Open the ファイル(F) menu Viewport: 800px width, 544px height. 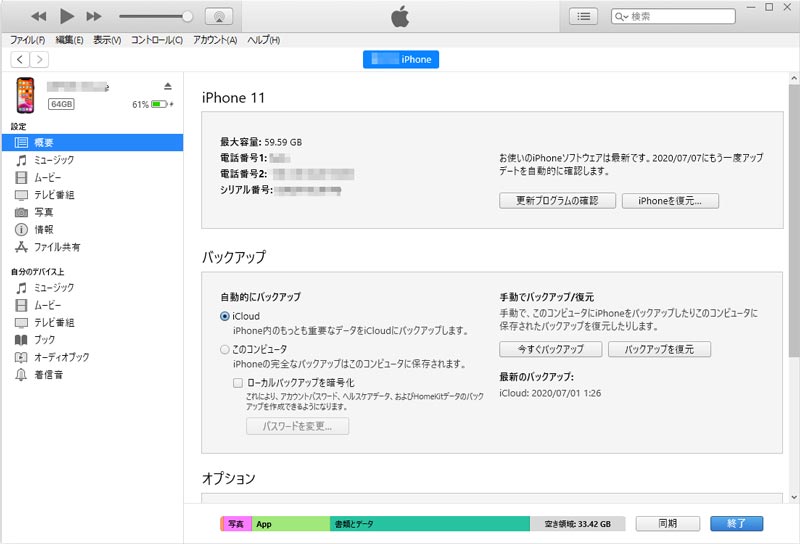click(x=28, y=40)
